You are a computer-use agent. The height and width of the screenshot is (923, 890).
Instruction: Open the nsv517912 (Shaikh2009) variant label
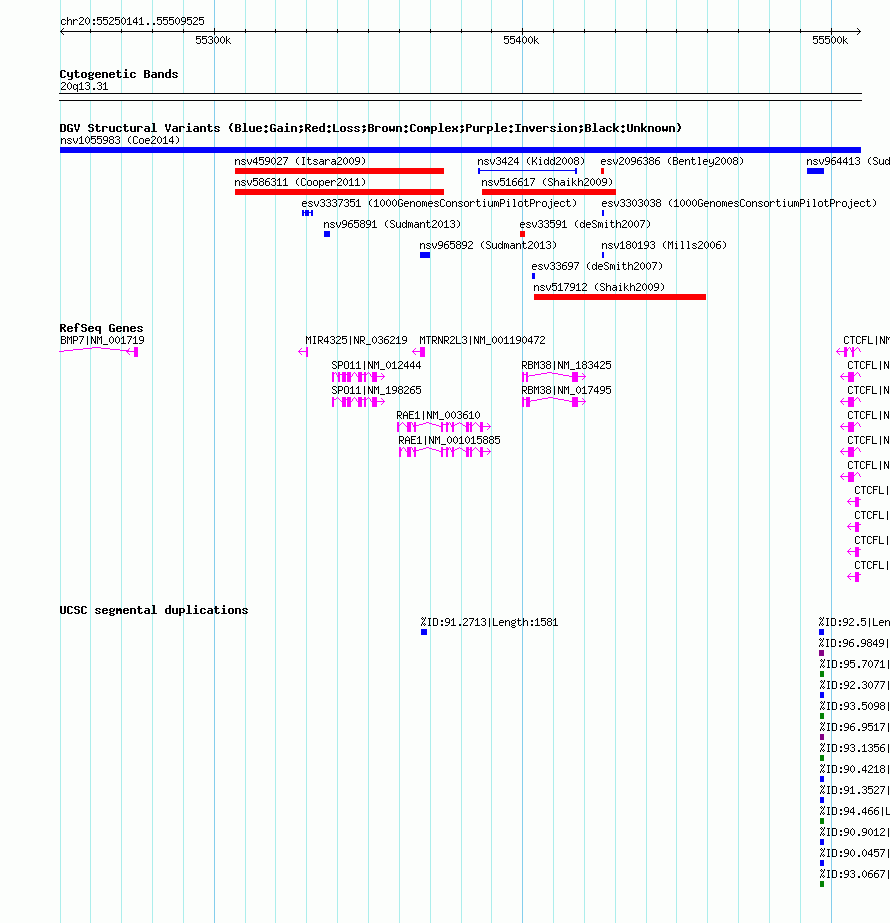coord(599,287)
